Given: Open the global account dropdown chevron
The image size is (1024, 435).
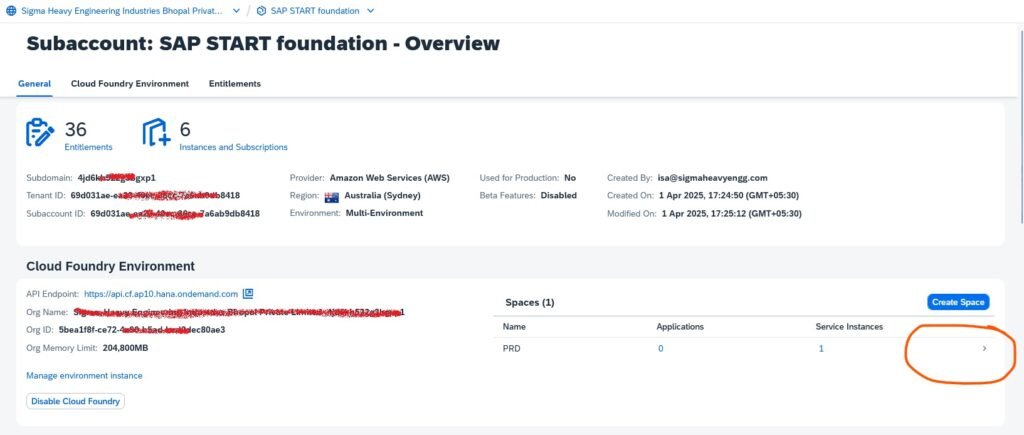Looking at the screenshot, I should click(x=236, y=11).
